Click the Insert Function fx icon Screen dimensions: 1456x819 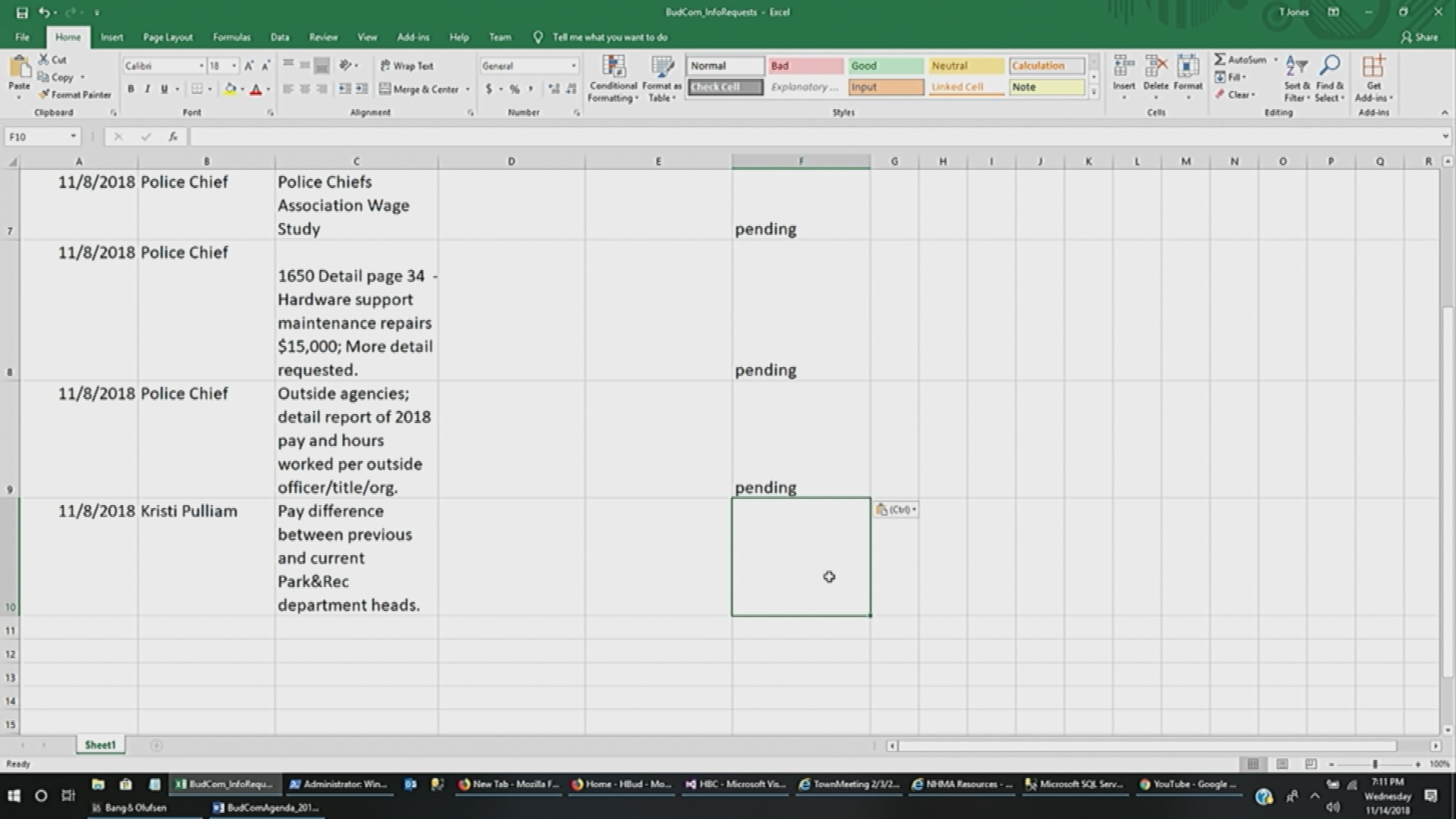tap(173, 136)
